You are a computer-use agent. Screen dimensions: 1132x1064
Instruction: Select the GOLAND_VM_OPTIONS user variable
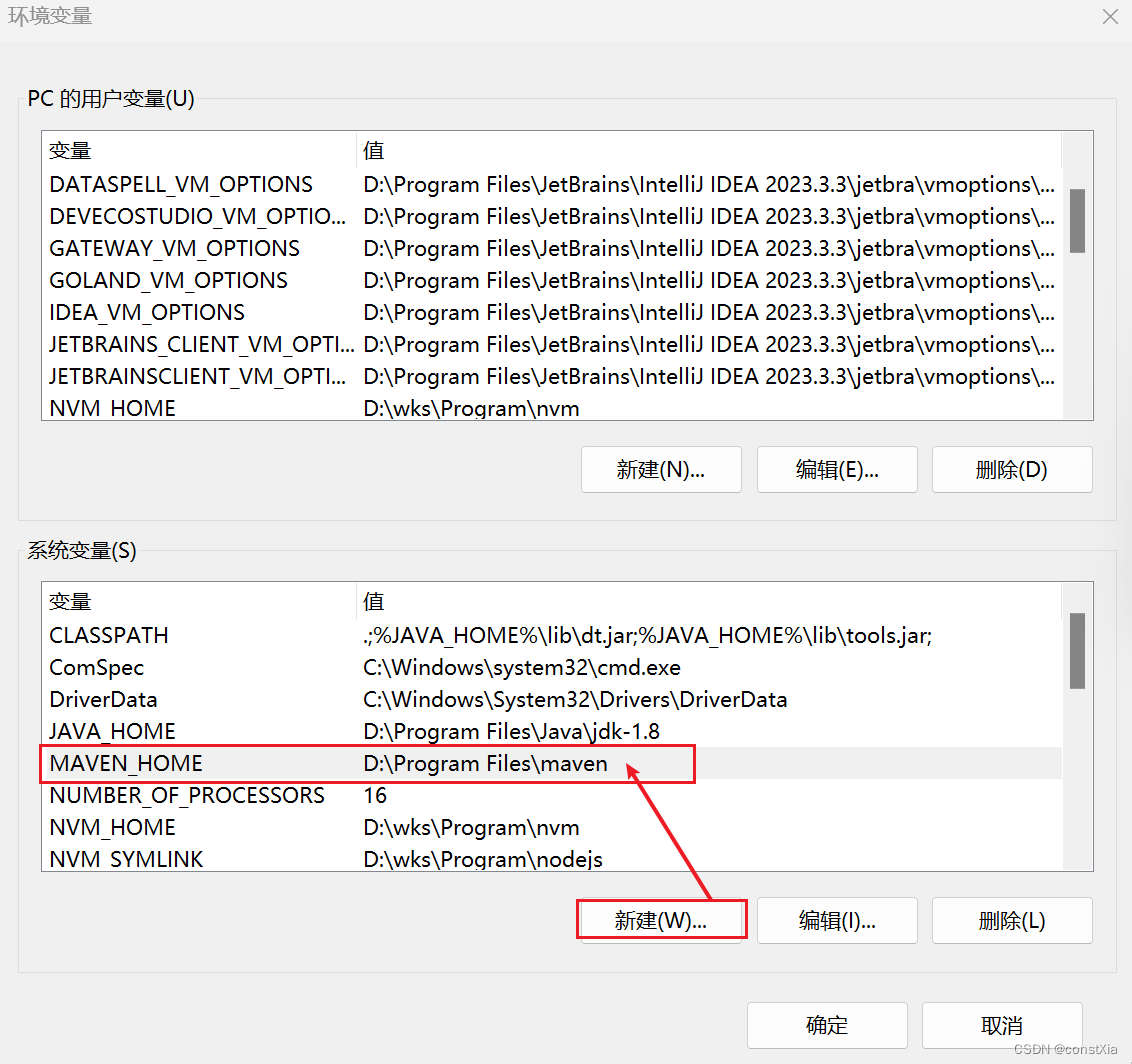pyautogui.click(x=552, y=280)
